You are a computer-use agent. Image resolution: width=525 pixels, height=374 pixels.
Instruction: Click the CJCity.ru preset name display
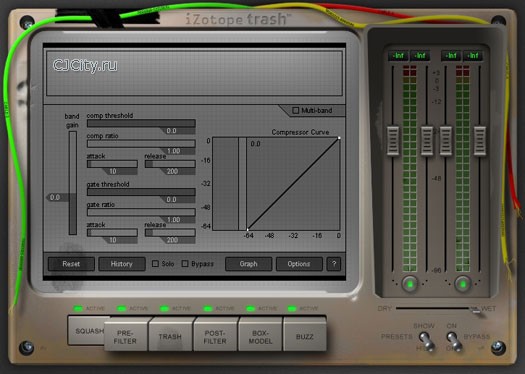pos(194,73)
